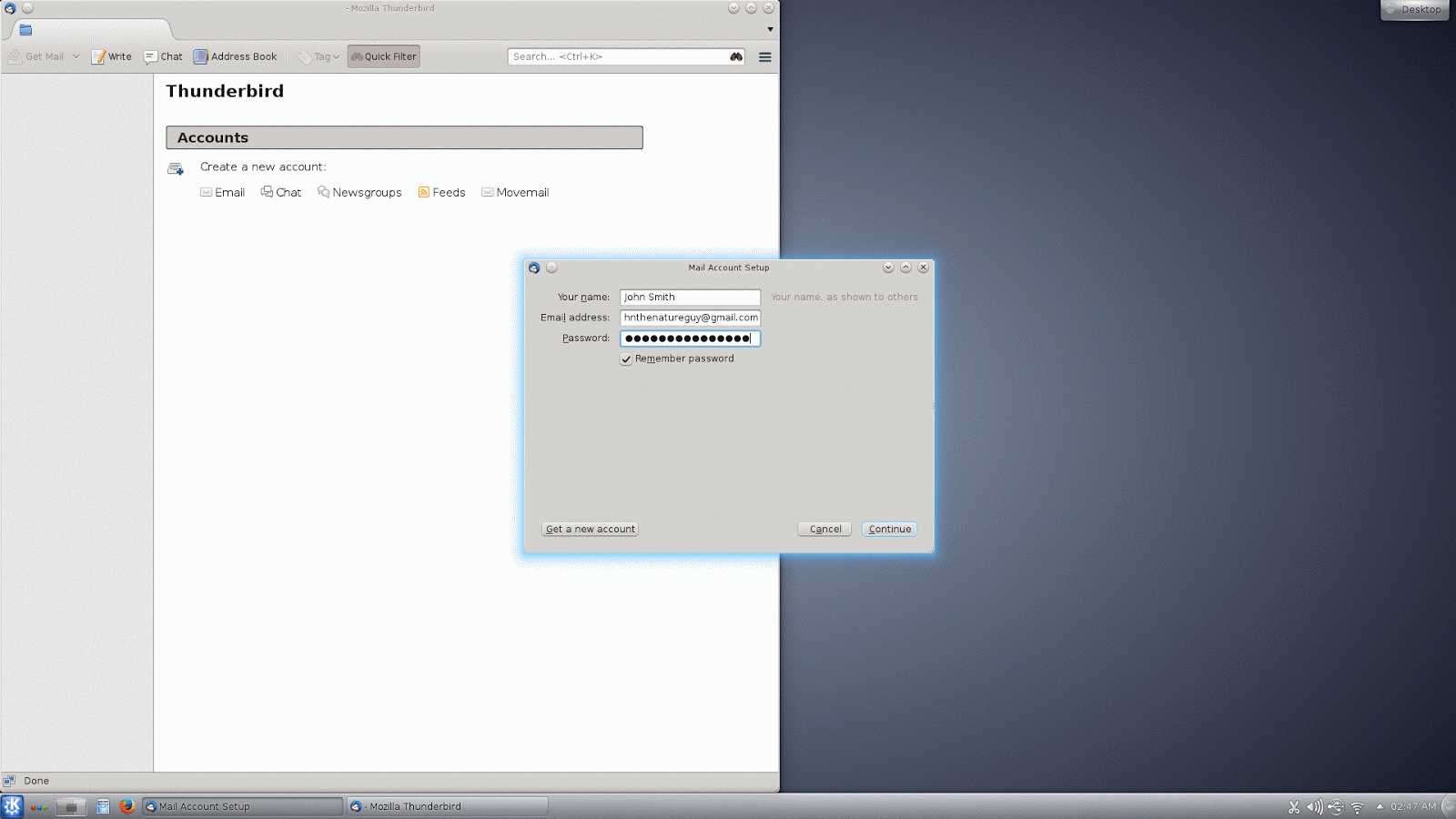Screen dimensions: 1456x819
Task: Expand the Get Mail dropdown arrow
Action: pos(76,56)
